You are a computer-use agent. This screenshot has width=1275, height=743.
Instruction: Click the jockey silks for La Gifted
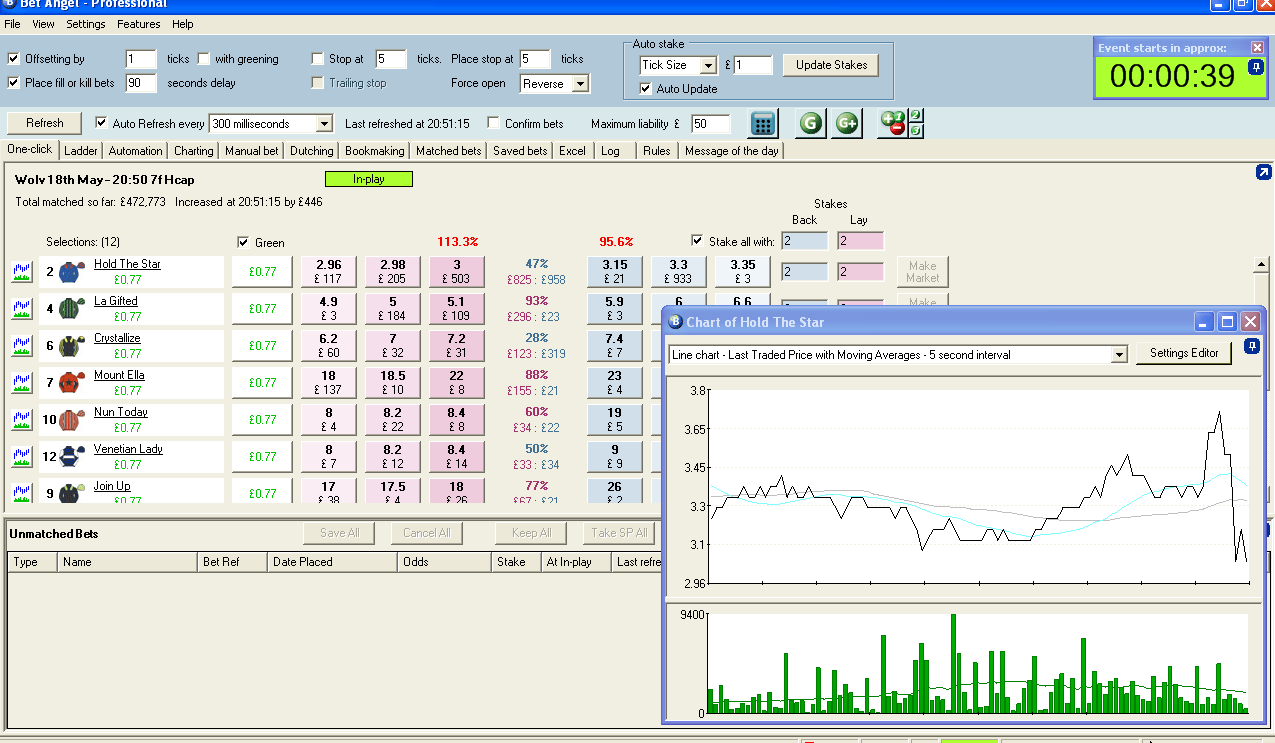click(x=70, y=309)
